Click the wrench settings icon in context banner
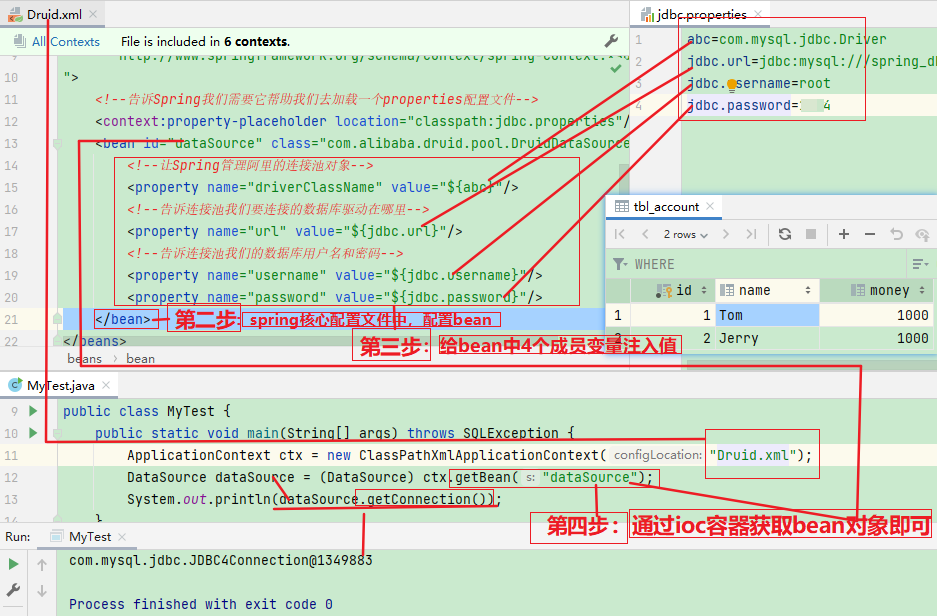 611,41
